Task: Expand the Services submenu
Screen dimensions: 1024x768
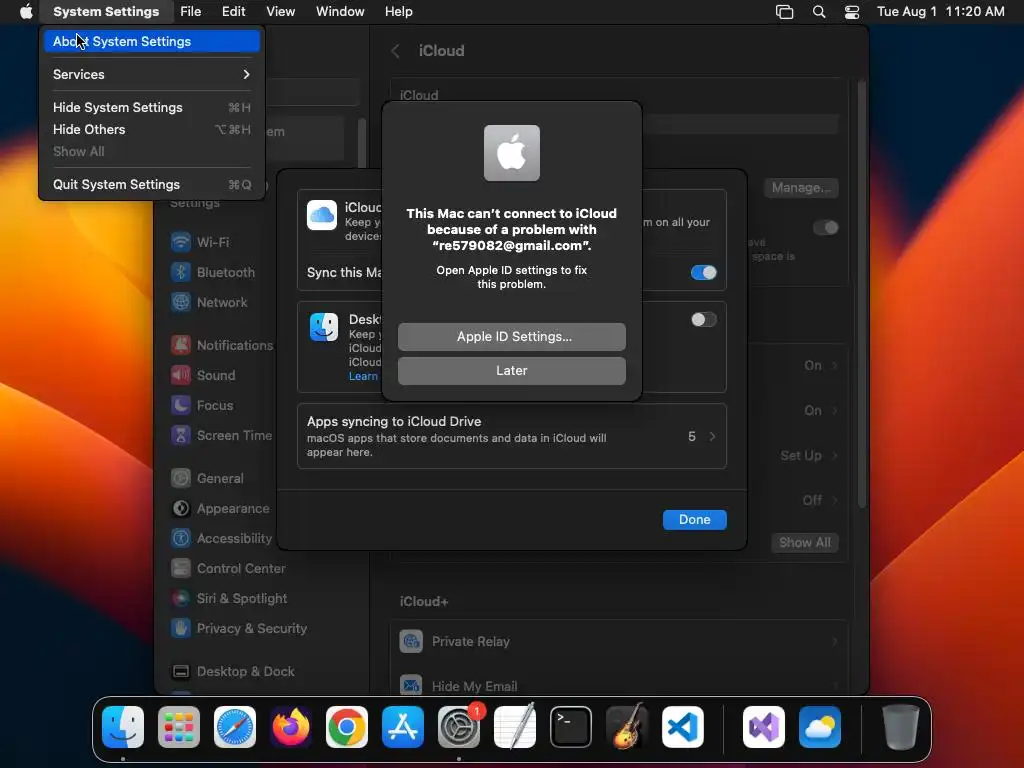Action: pyautogui.click(x=152, y=74)
